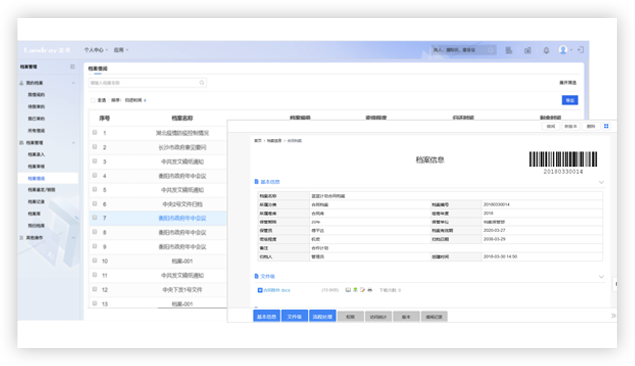Click the blue 导出 button

pos(570,100)
